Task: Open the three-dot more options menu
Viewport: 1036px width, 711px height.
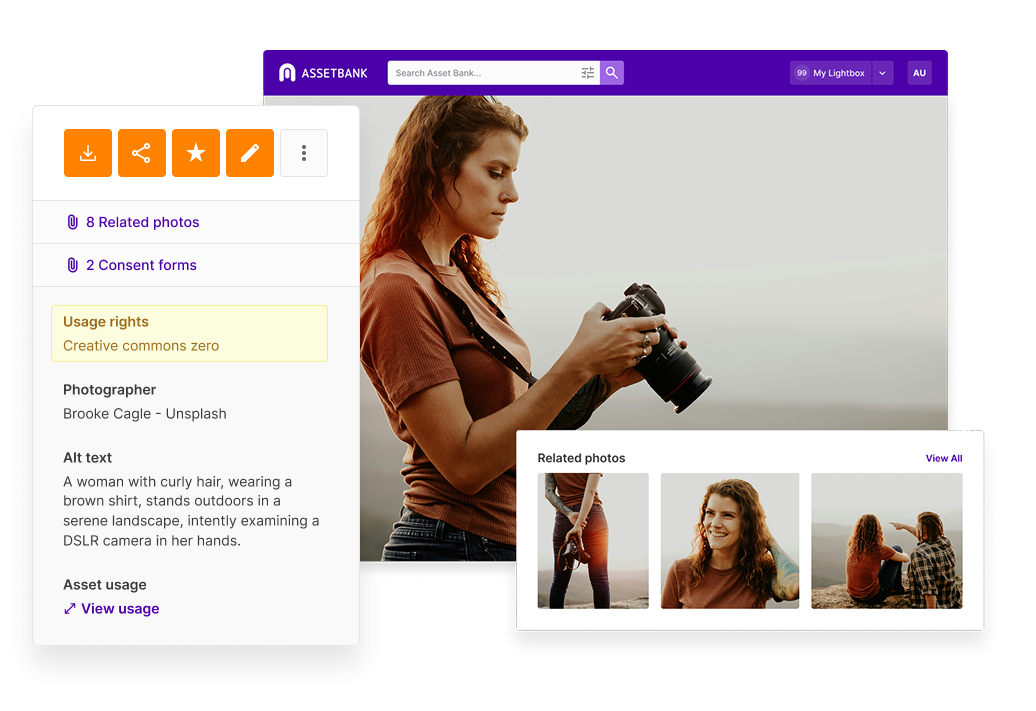Action: tap(304, 153)
